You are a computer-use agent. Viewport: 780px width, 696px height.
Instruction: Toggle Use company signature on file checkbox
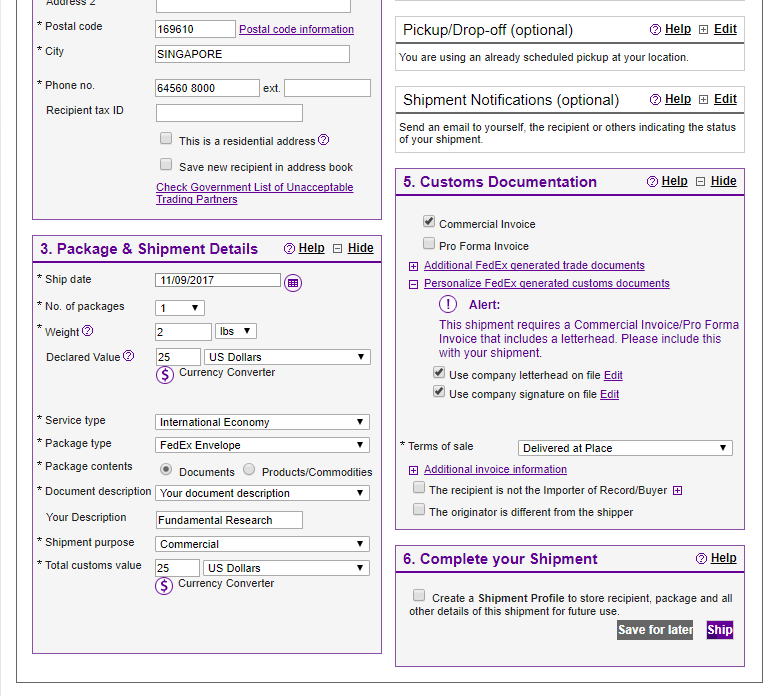click(439, 392)
